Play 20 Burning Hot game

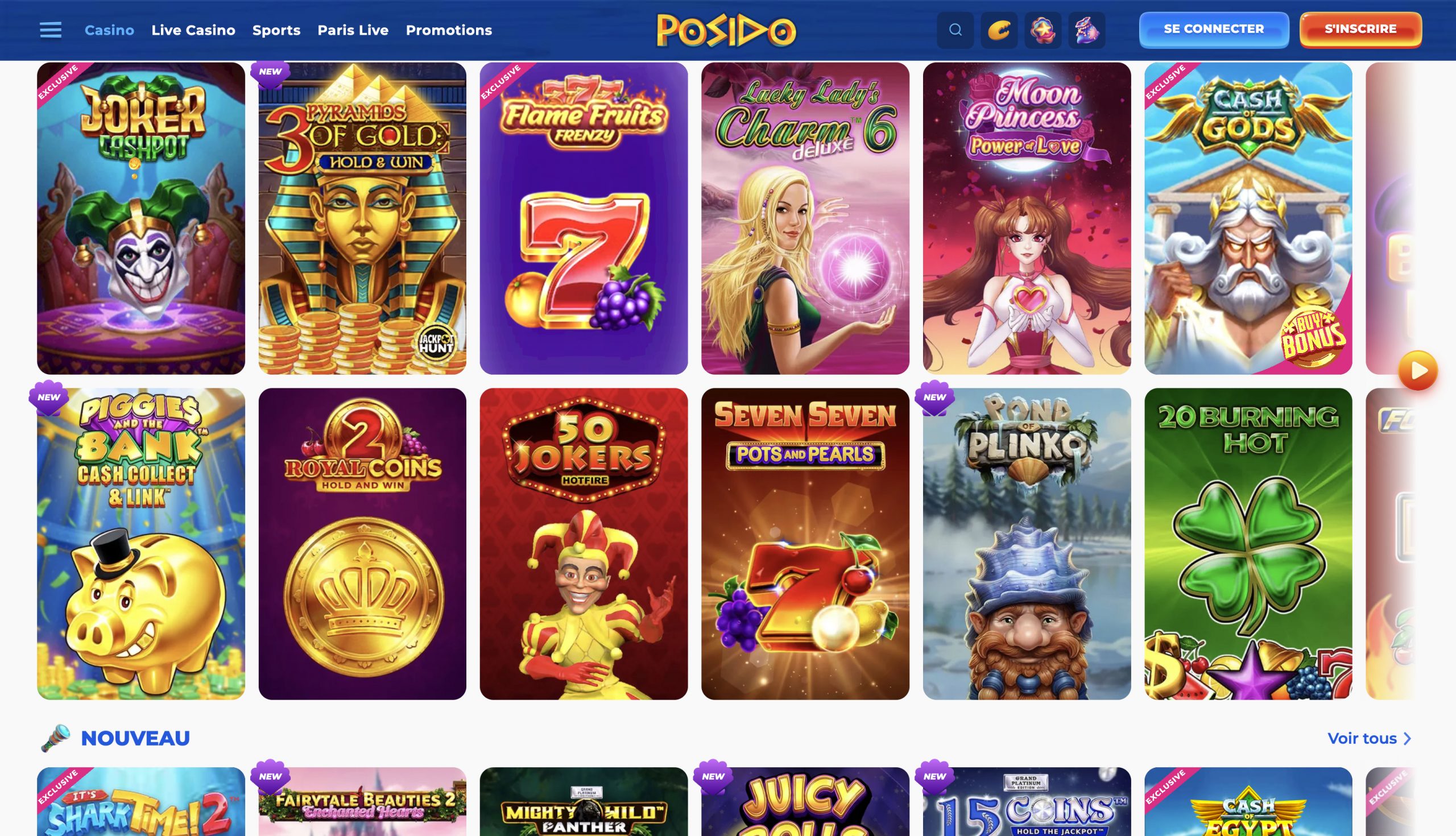click(x=1248, y=544)
